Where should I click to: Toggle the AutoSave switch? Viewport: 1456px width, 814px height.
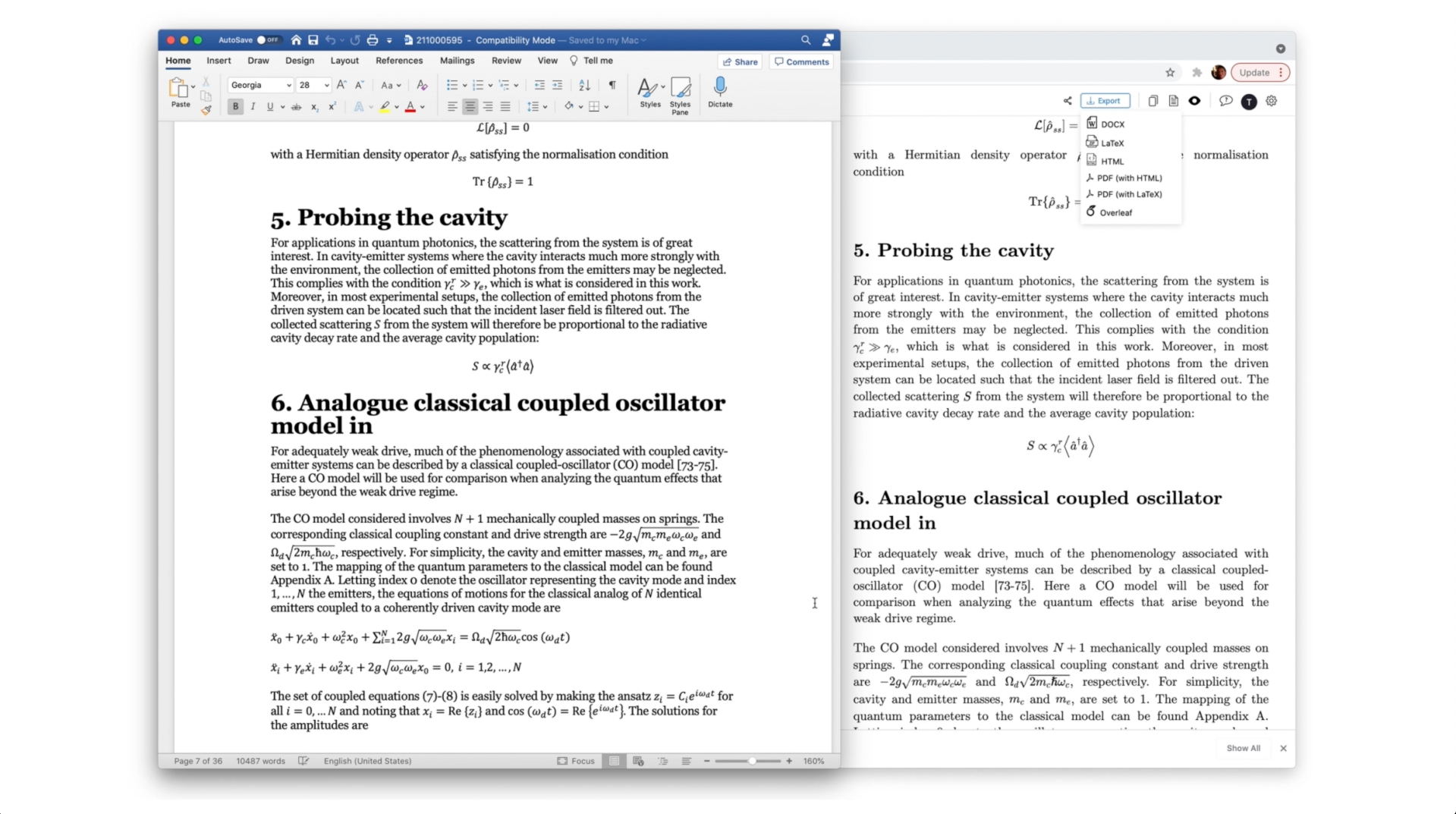point(268,40)
